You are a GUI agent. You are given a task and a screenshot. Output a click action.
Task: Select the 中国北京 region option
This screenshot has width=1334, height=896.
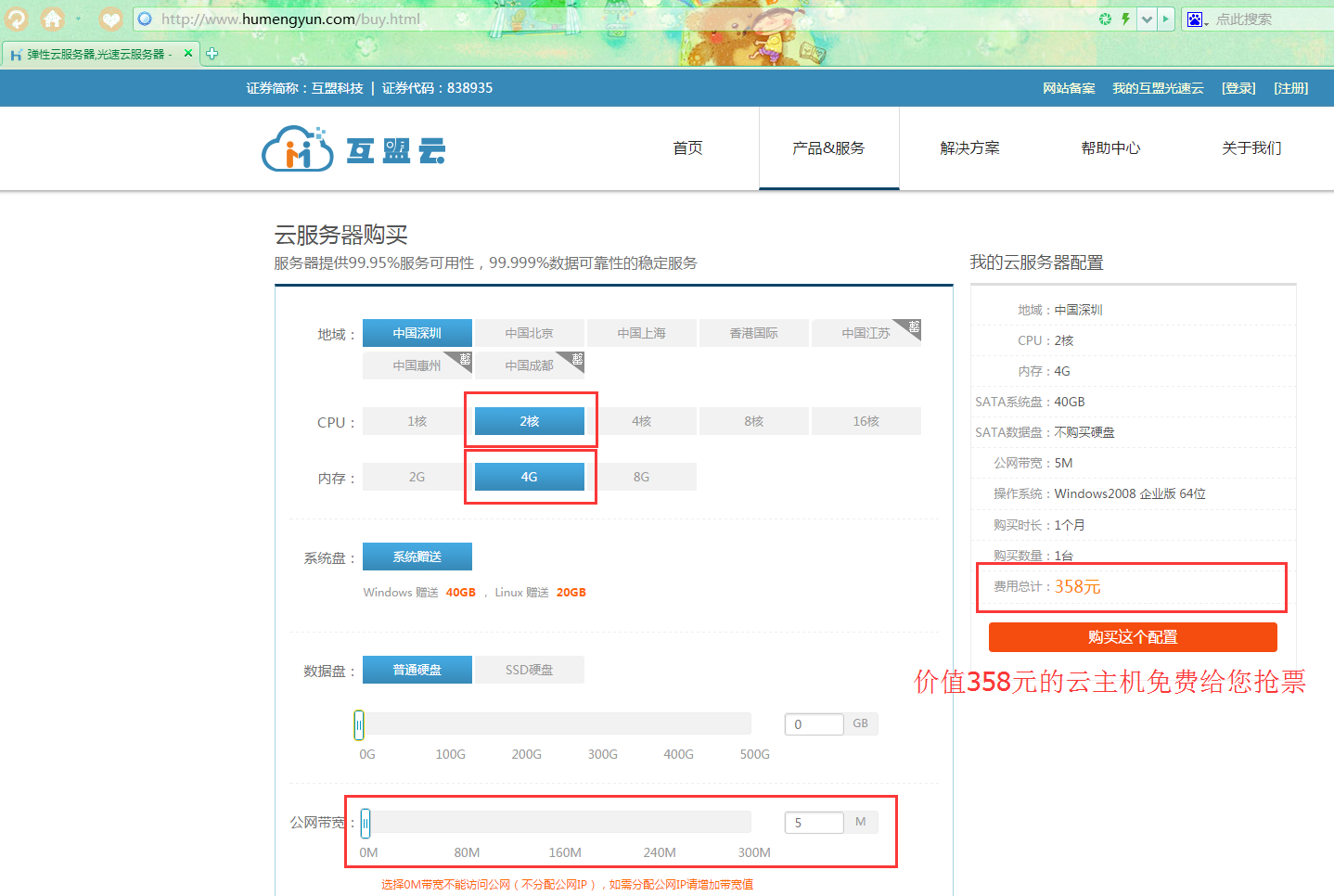[529, 333]
